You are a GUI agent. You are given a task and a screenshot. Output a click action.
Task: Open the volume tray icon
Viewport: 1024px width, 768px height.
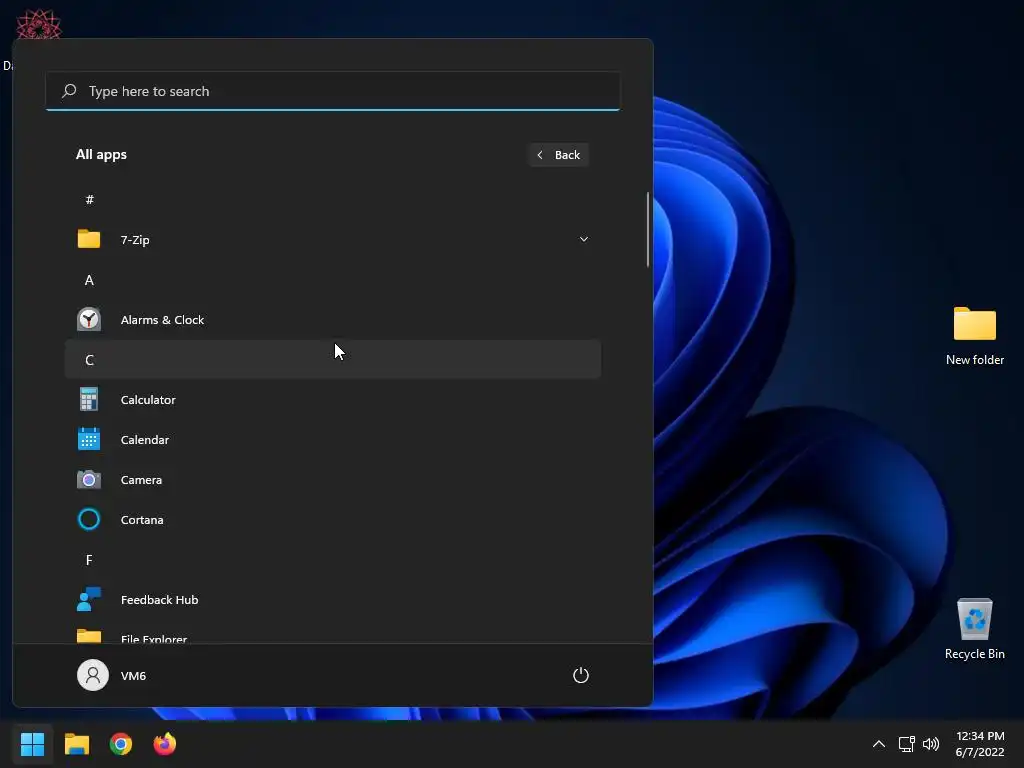tap(931, 743)
